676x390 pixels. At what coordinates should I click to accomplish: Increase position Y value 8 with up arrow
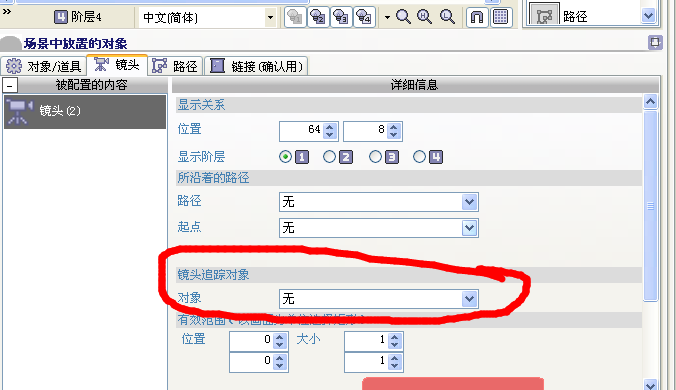(x=394, y=127)
